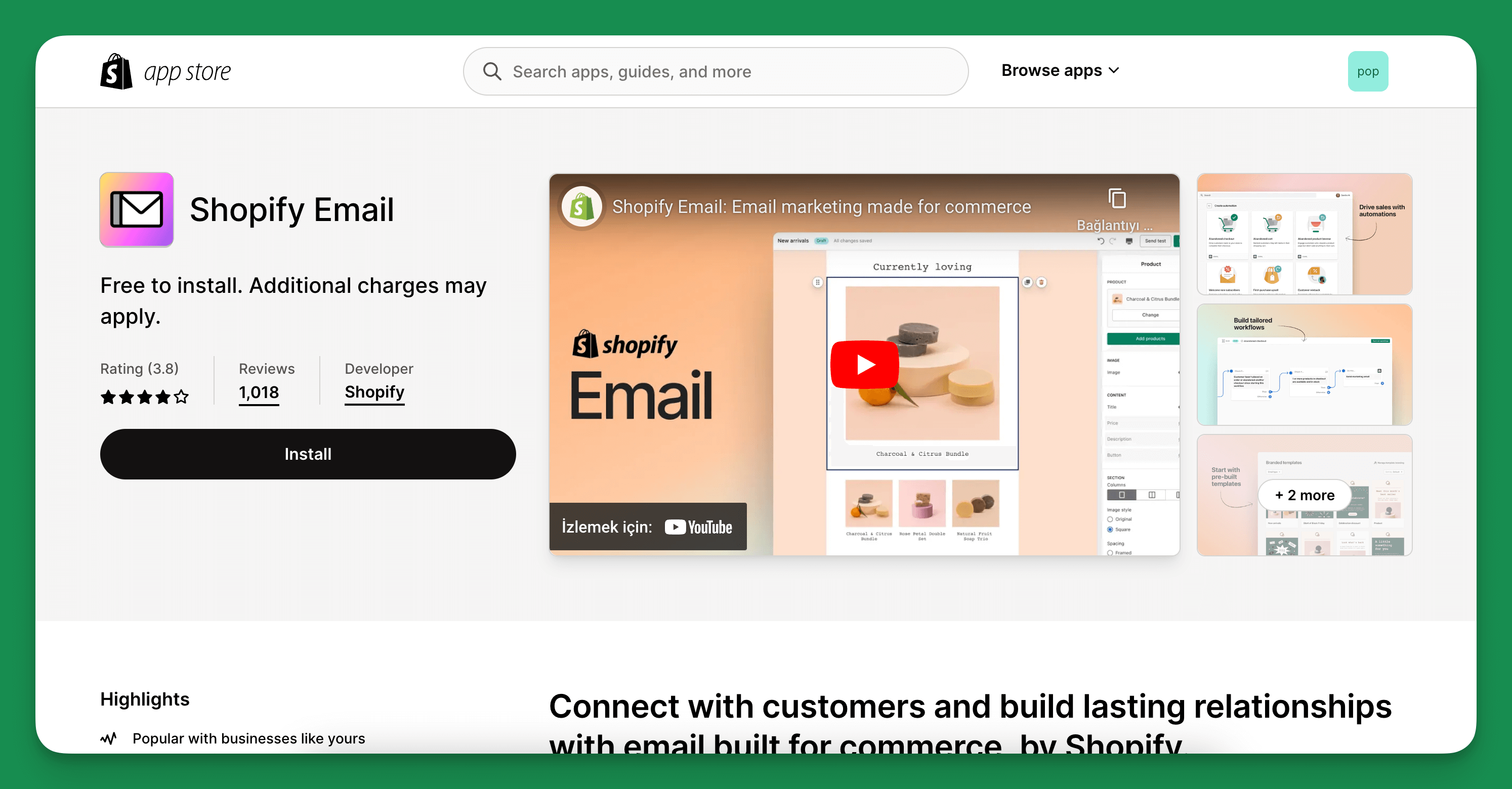This screenshot has height=789, width=1512.
Task: Click the Developer 'Shopify' link
Action: [x=374, y=392]
